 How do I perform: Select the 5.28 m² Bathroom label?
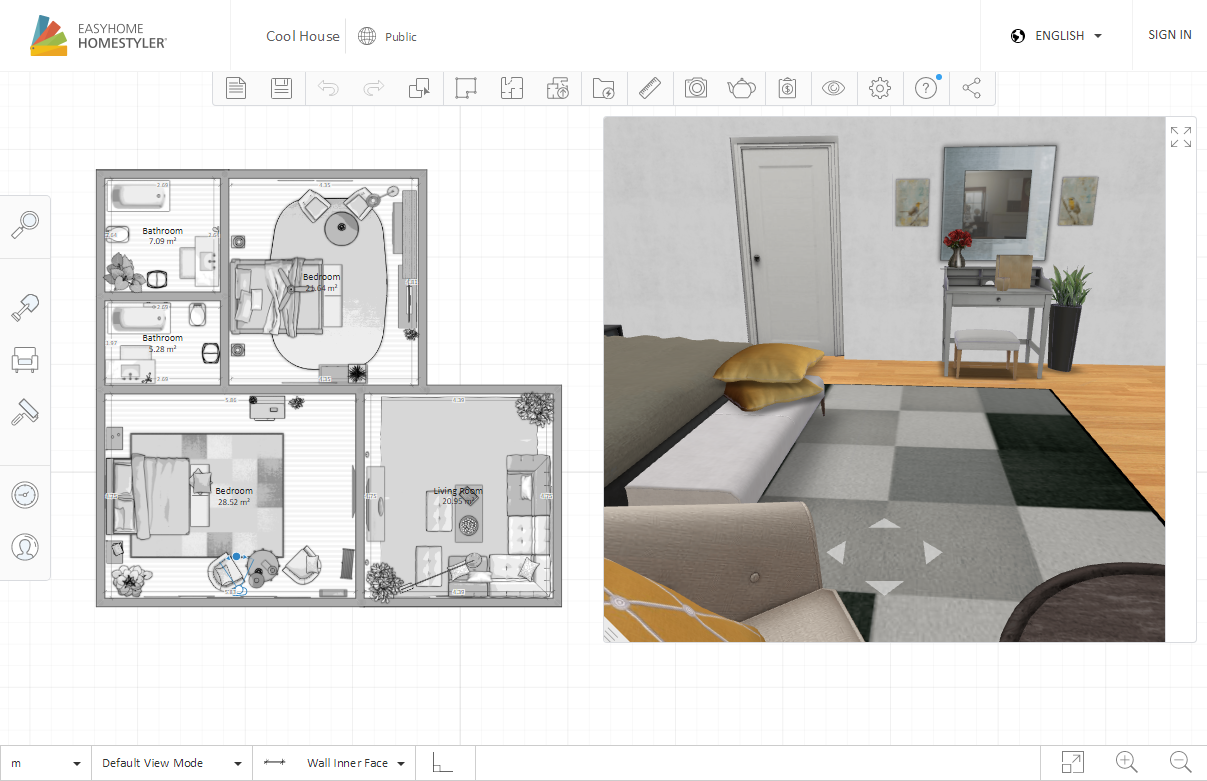coord(162,343)
